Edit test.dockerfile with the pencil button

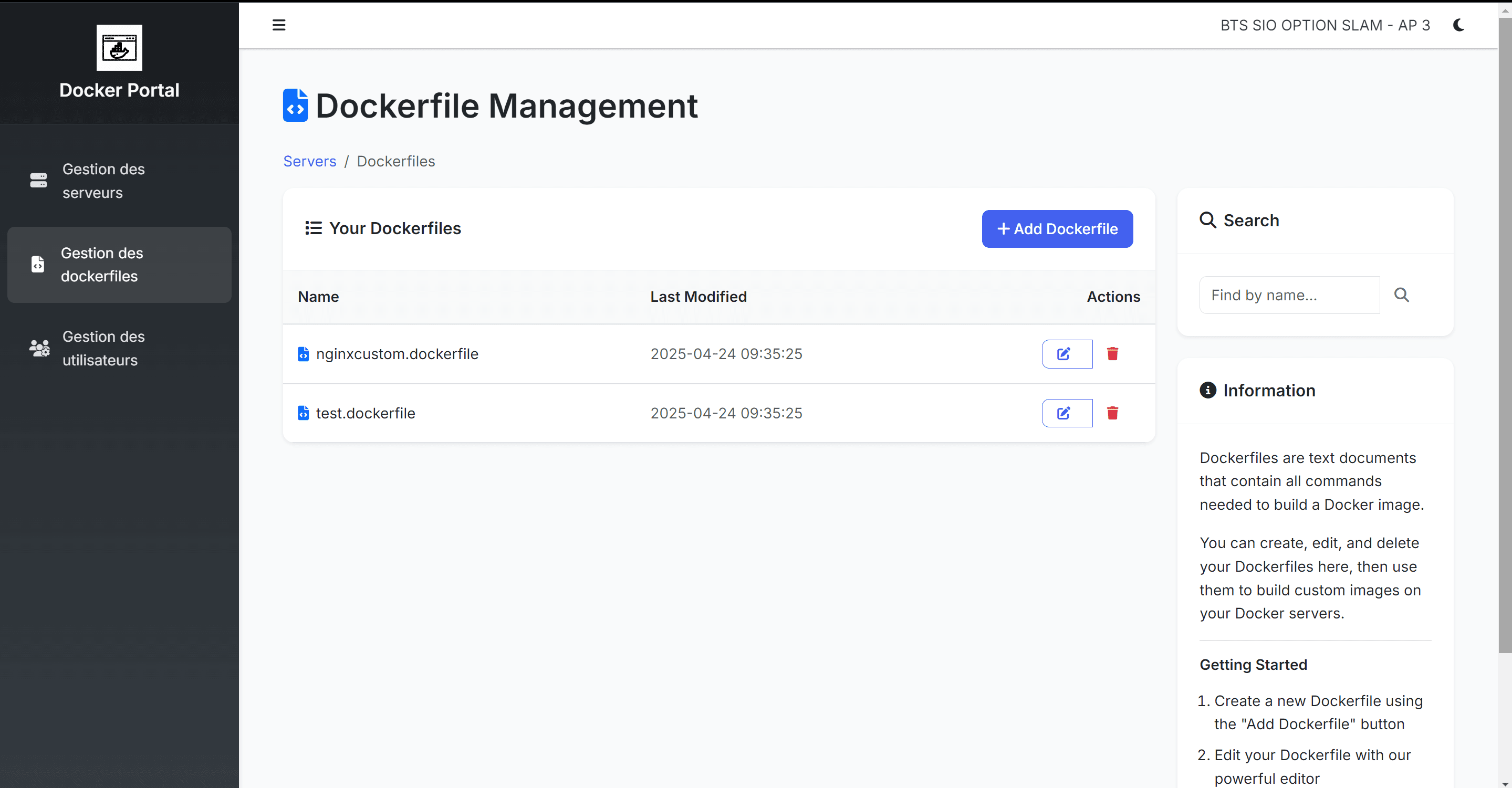(1066, 413)
